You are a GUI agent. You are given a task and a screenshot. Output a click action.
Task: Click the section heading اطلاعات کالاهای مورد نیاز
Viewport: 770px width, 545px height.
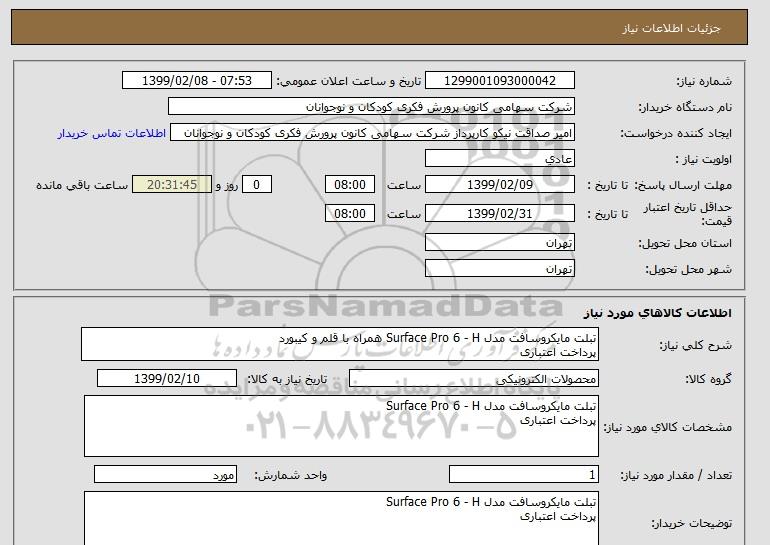click(x=658, y=313)
